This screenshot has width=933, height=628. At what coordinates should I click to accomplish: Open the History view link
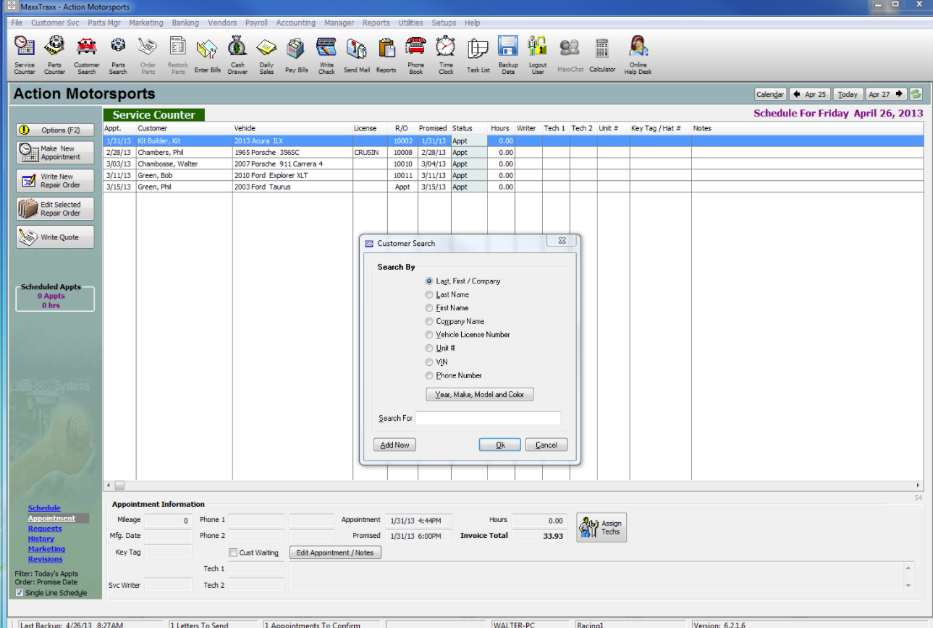[40, 538]
